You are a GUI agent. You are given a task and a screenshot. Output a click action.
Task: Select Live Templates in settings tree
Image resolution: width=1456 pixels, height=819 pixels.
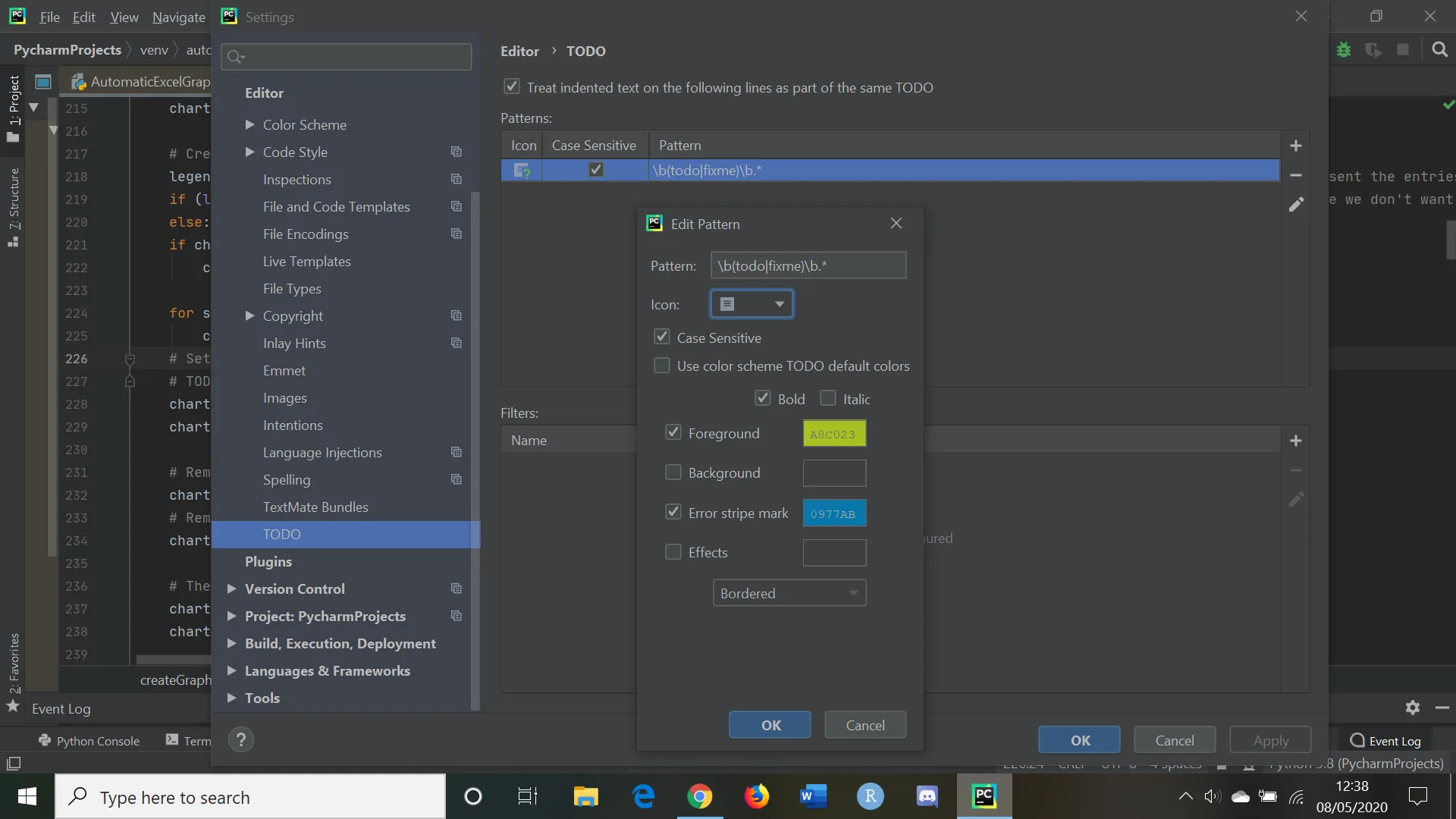pyautogui.click(x=306, y=262)
